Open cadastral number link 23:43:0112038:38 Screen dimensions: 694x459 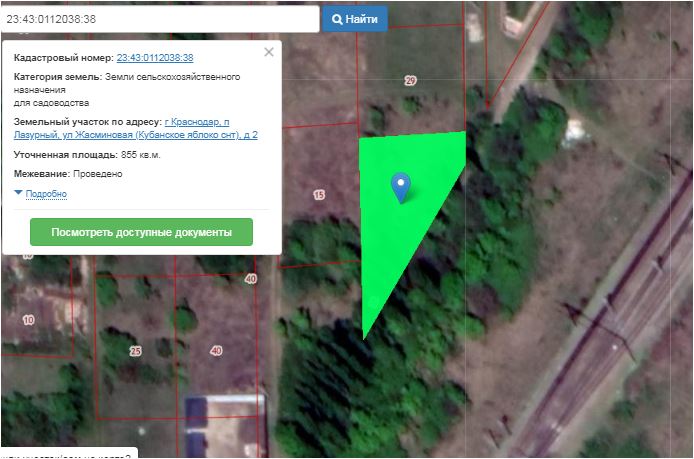(155, 58)
